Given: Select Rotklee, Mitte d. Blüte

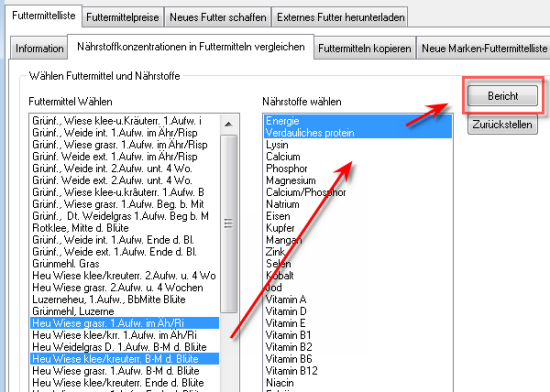Looking at the screenshot, I should click(125, 228).
